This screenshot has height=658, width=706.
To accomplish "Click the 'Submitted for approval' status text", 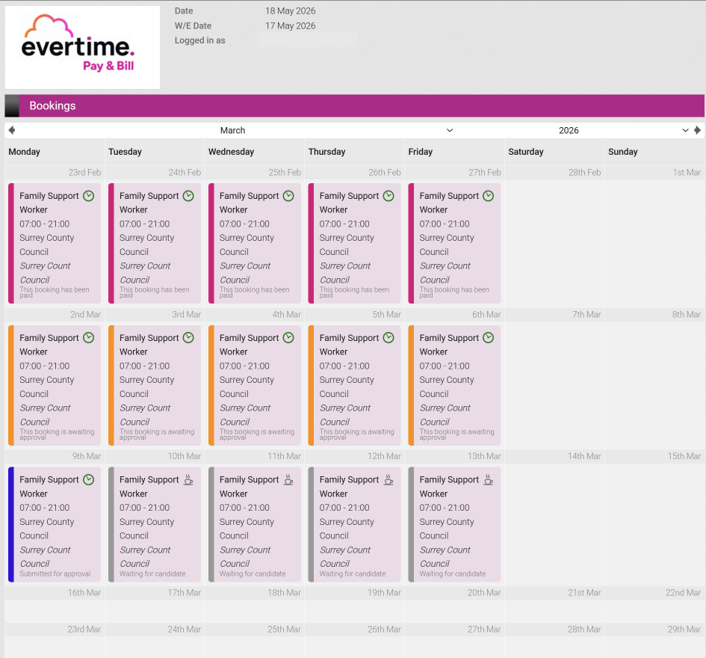I will (x=55, y=574).
